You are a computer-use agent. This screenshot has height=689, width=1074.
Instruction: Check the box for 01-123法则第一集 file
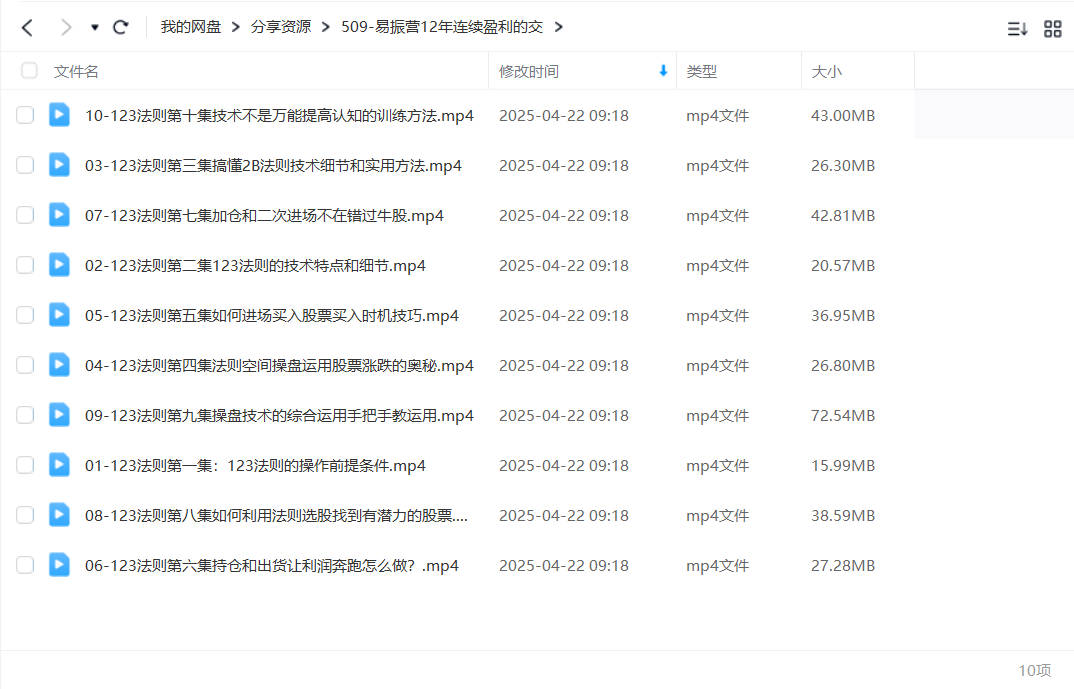tap(25, 465)
